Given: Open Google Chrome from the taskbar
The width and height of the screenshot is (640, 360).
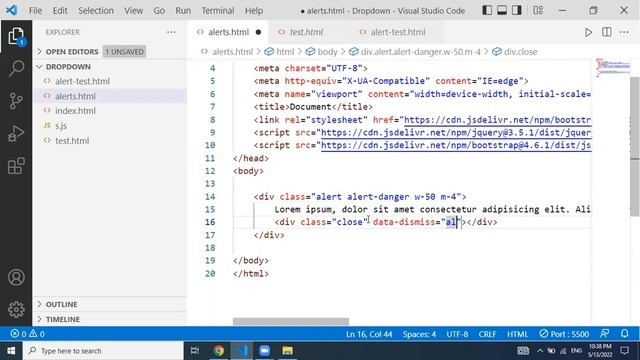Looking at the screenshot, I should pyautogui.click(x=218, y=351).
